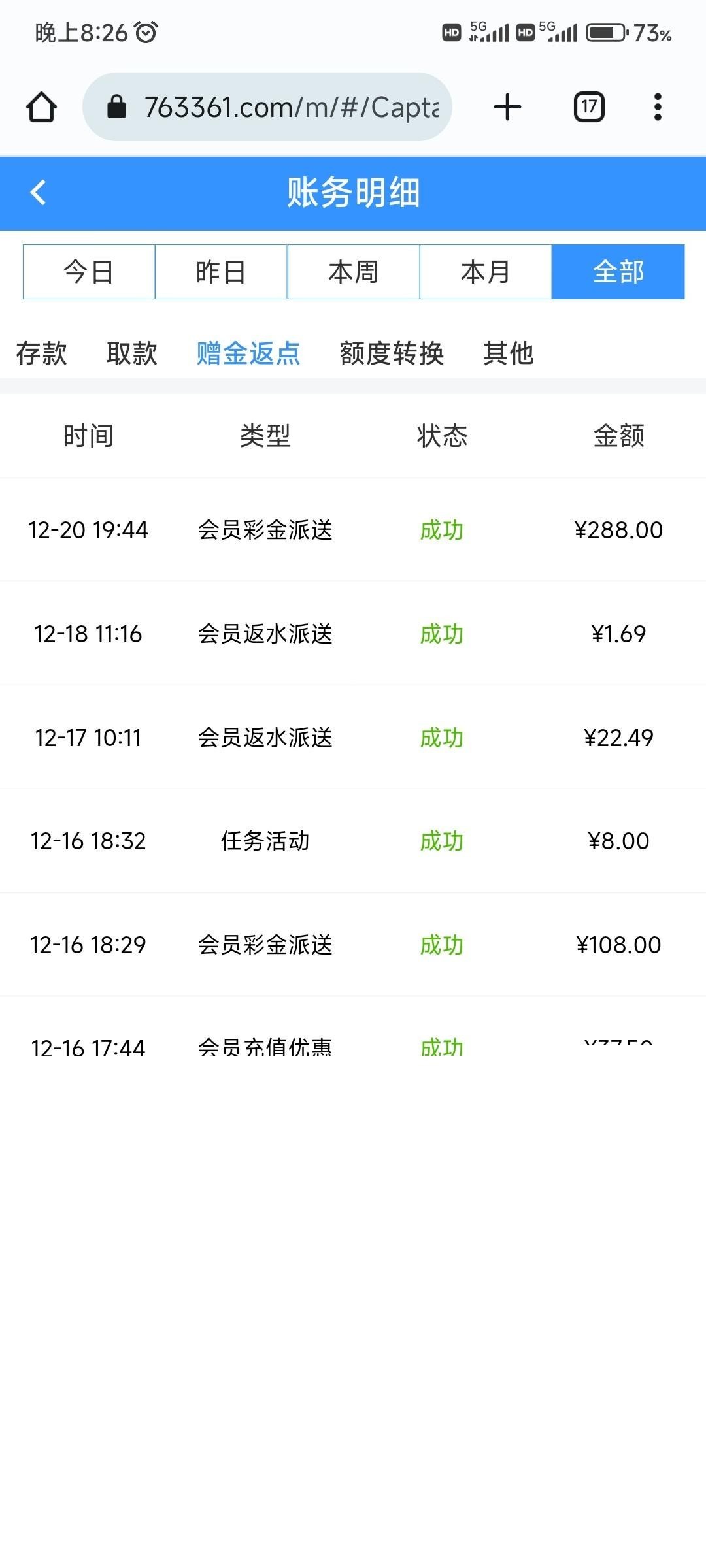Tap the lock icon in address bar
Viewport: 706px width, 1568px height.
point(116,107)
